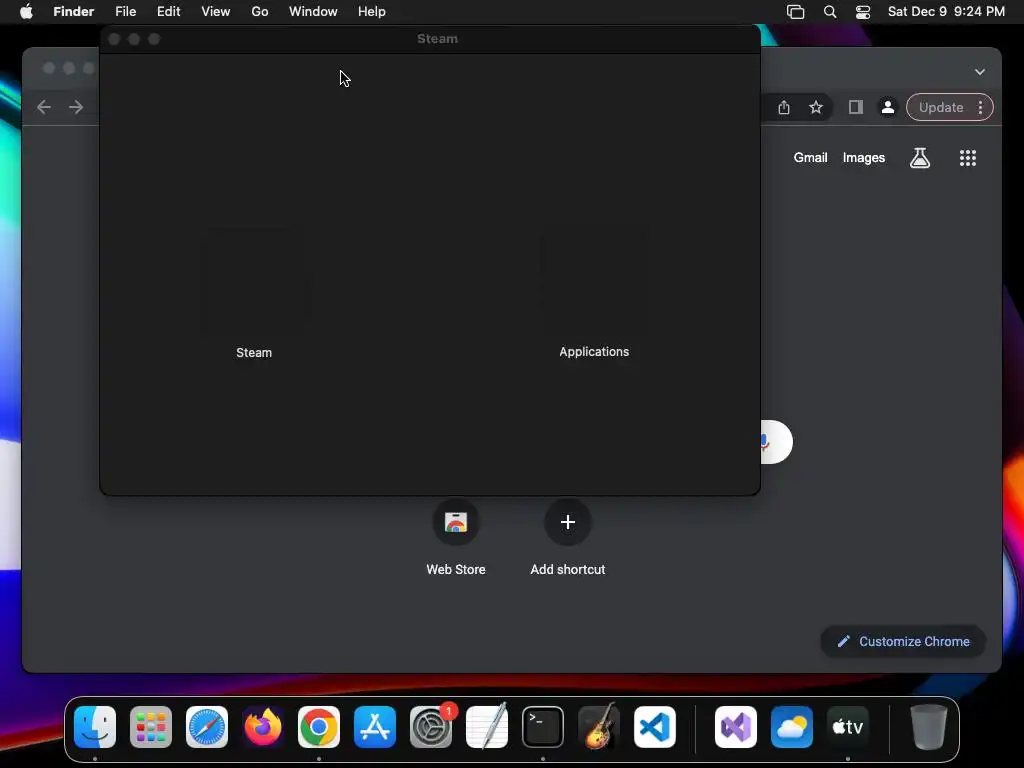Expand Chrome tab search chevron
The height and width of the screenshot is (768, 1024).
(980, 72)
